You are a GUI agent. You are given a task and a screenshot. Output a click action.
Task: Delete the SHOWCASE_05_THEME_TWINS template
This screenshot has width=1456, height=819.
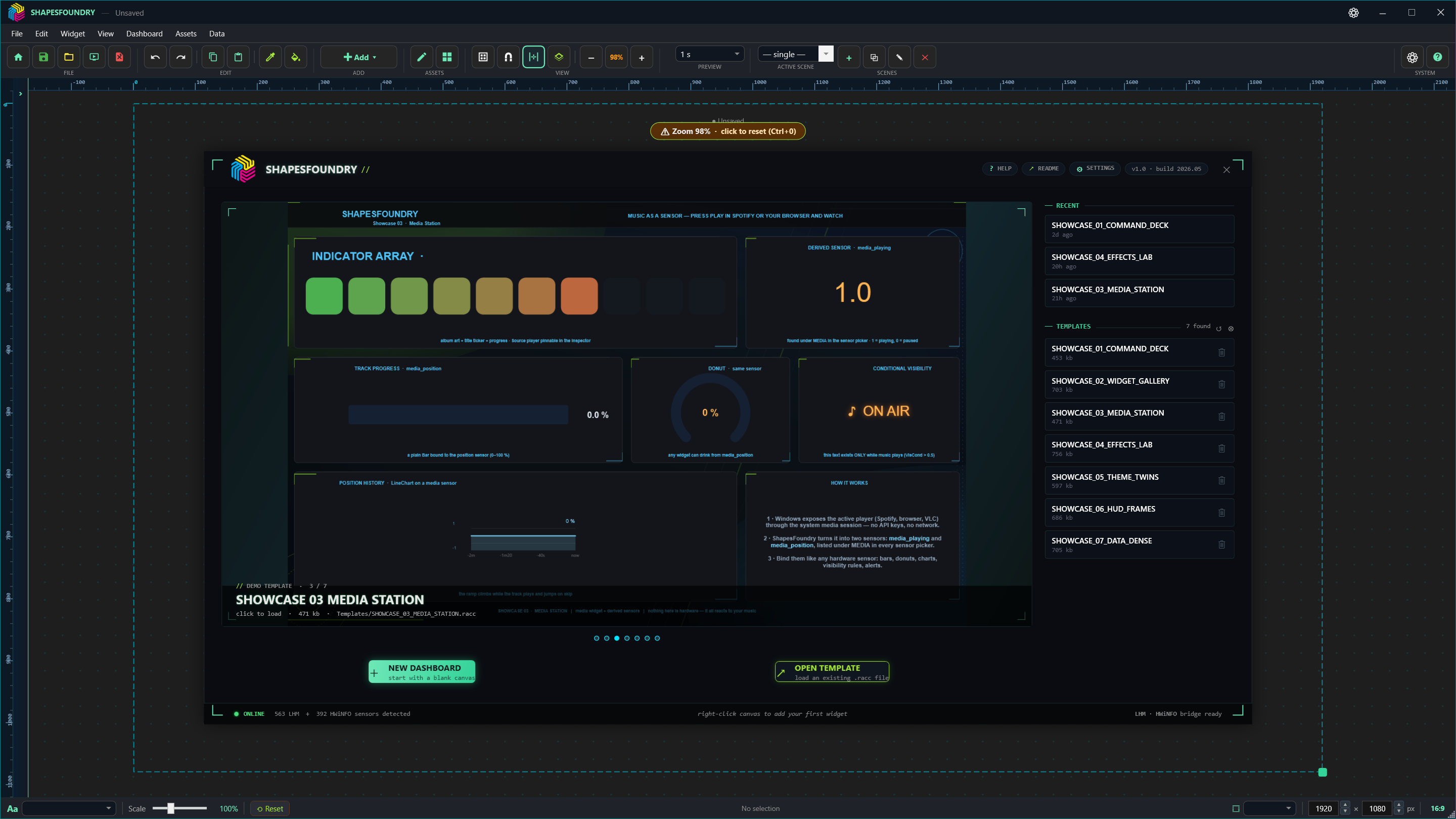coord(1221,480)
